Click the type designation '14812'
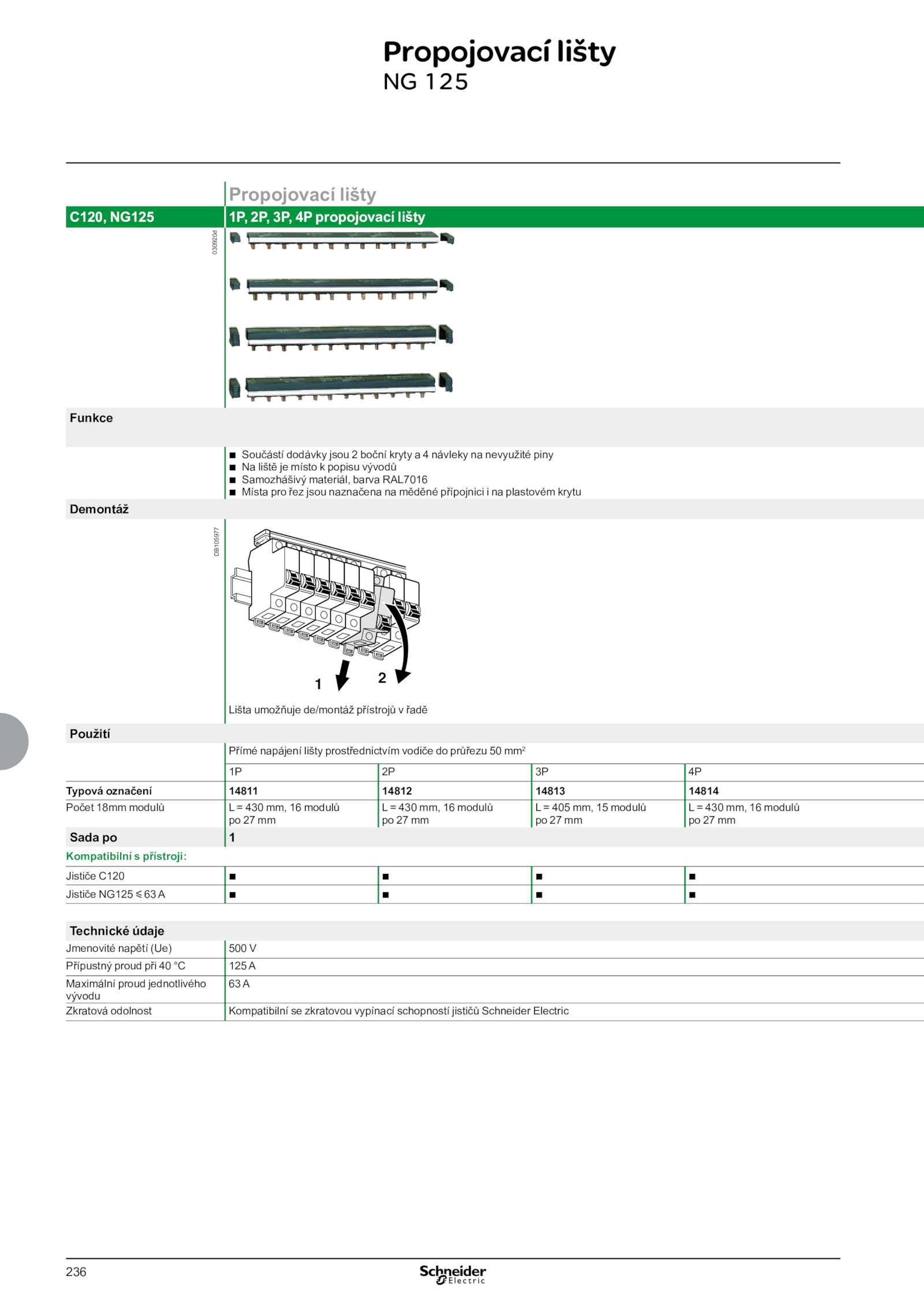The image size is (924, 1307). click(397, 791)
